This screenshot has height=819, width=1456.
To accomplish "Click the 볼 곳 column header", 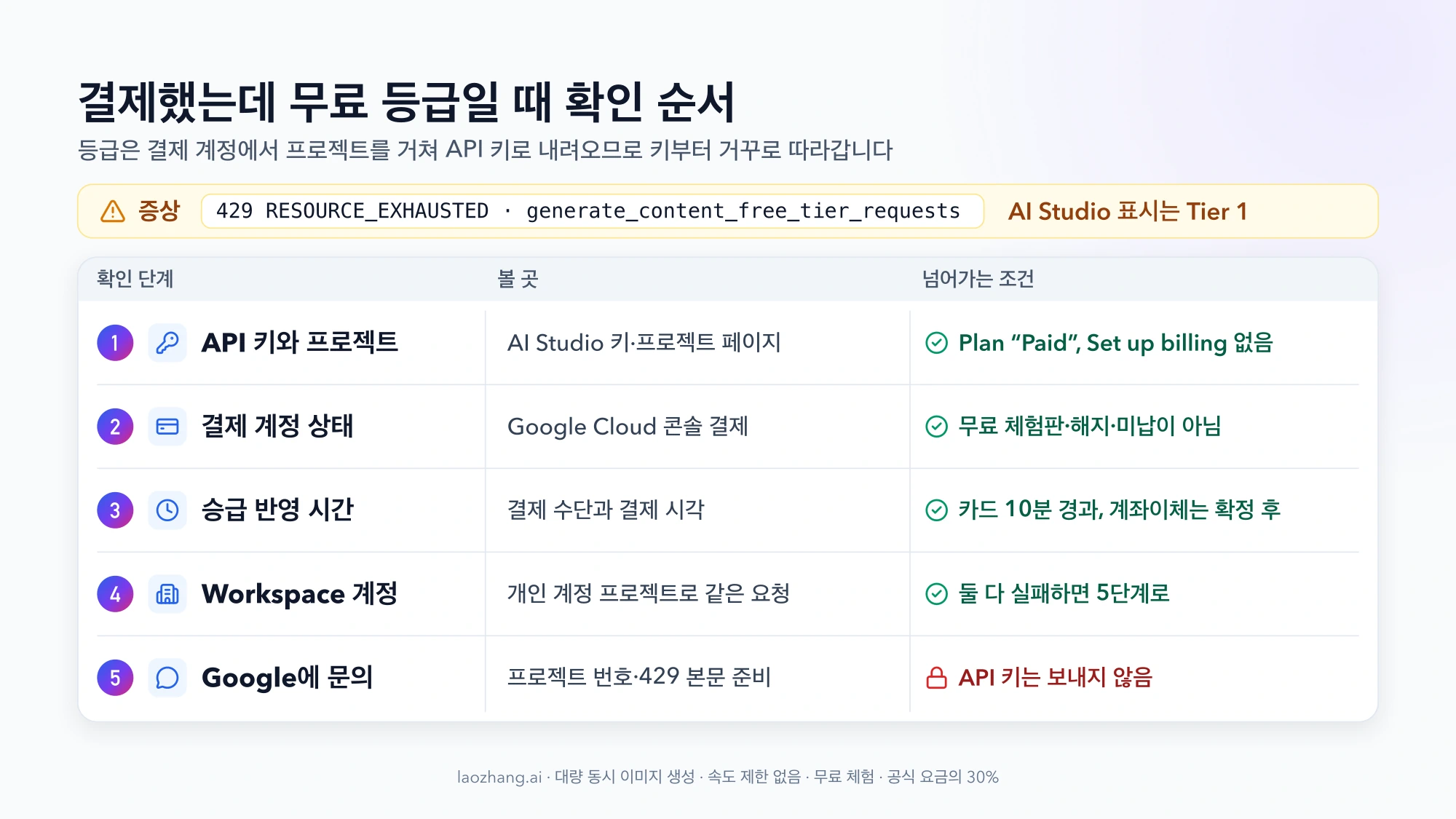I will coord(518,279).
